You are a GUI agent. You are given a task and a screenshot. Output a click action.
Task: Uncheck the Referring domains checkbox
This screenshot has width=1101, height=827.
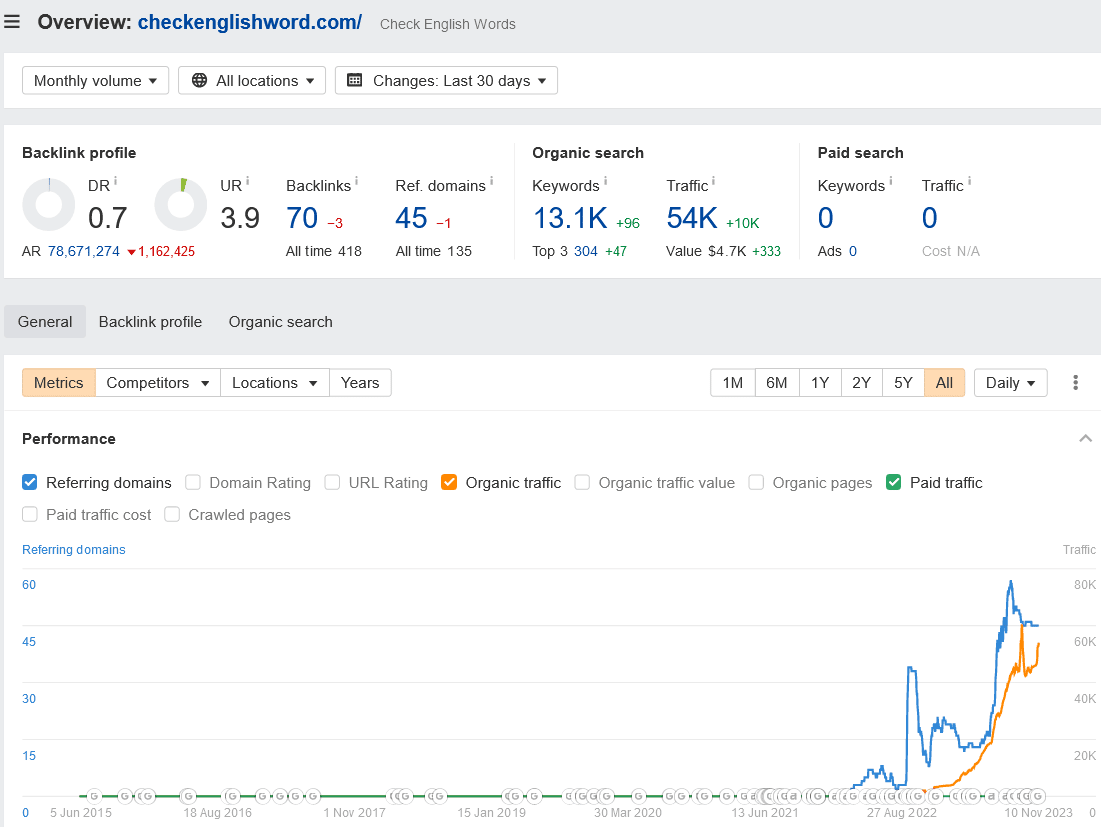[29, 482]
